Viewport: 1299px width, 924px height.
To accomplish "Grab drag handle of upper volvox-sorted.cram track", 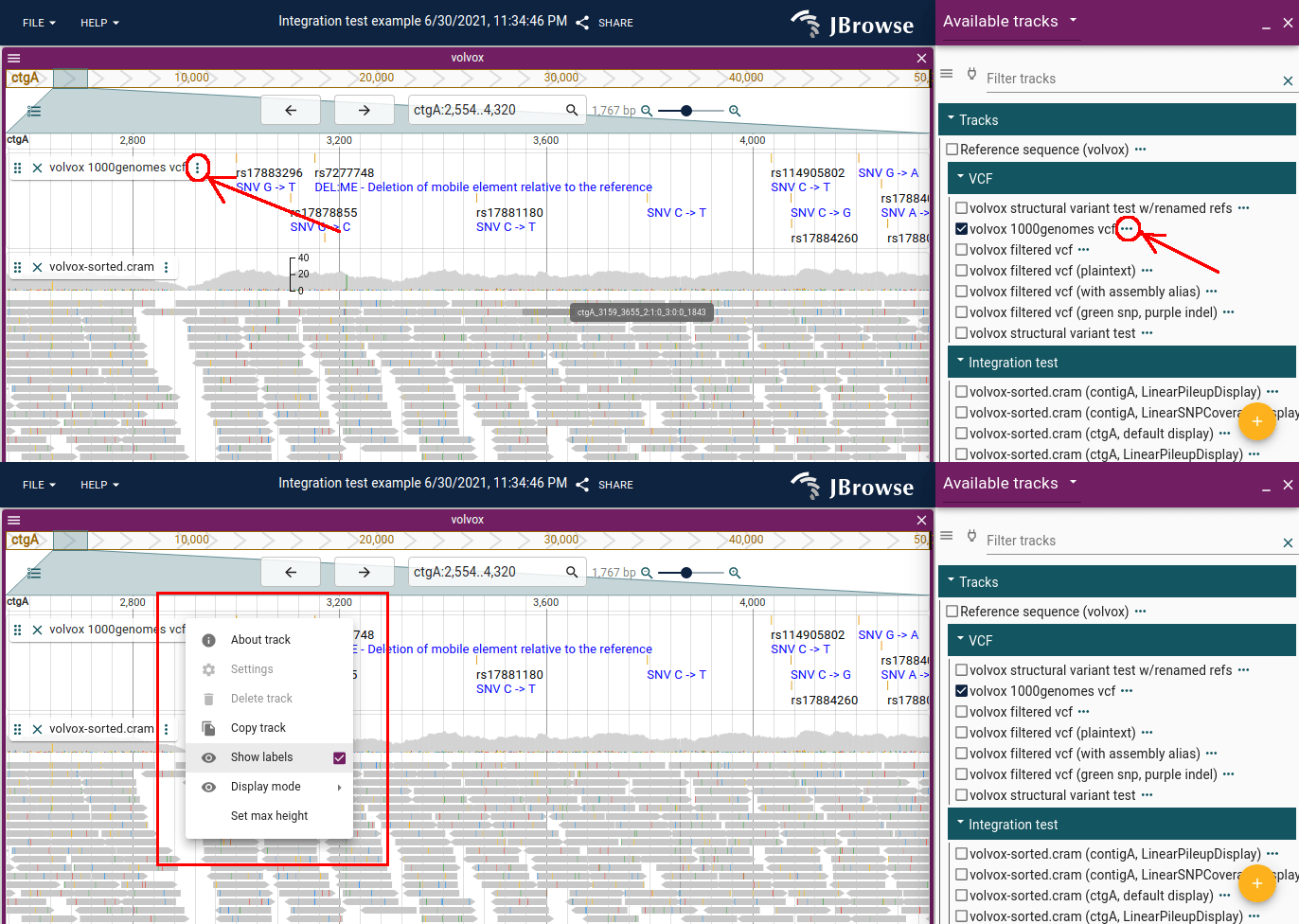I will pyautogui.click(x=17, y=267).
